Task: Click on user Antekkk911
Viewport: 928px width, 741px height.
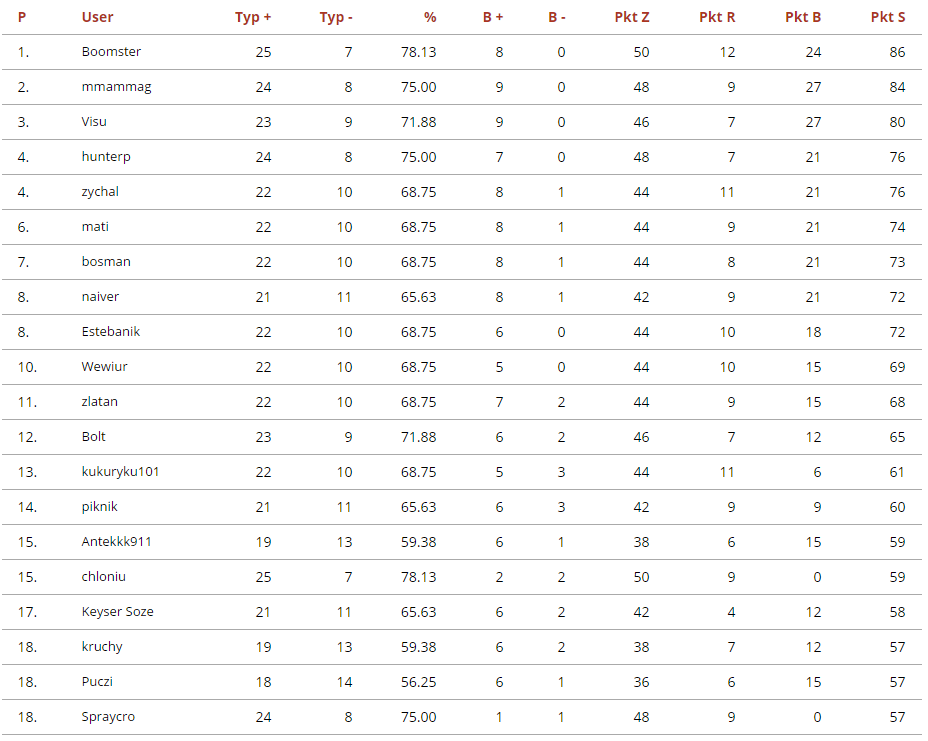Action: tap(116, 542)
